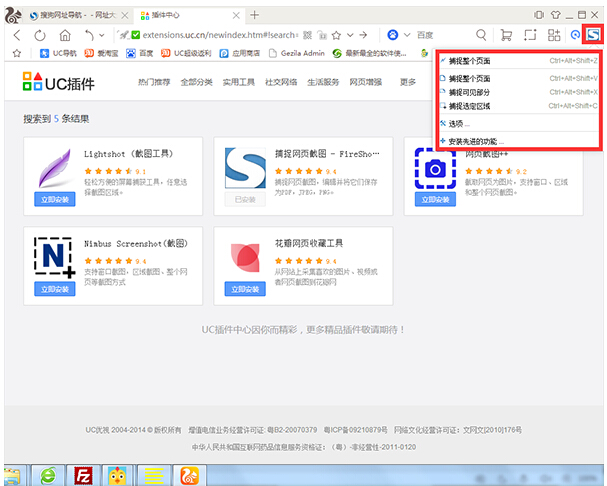Click the magnifier search icon
The width and height of the screenshot is (607, 486).
[481, 35]
